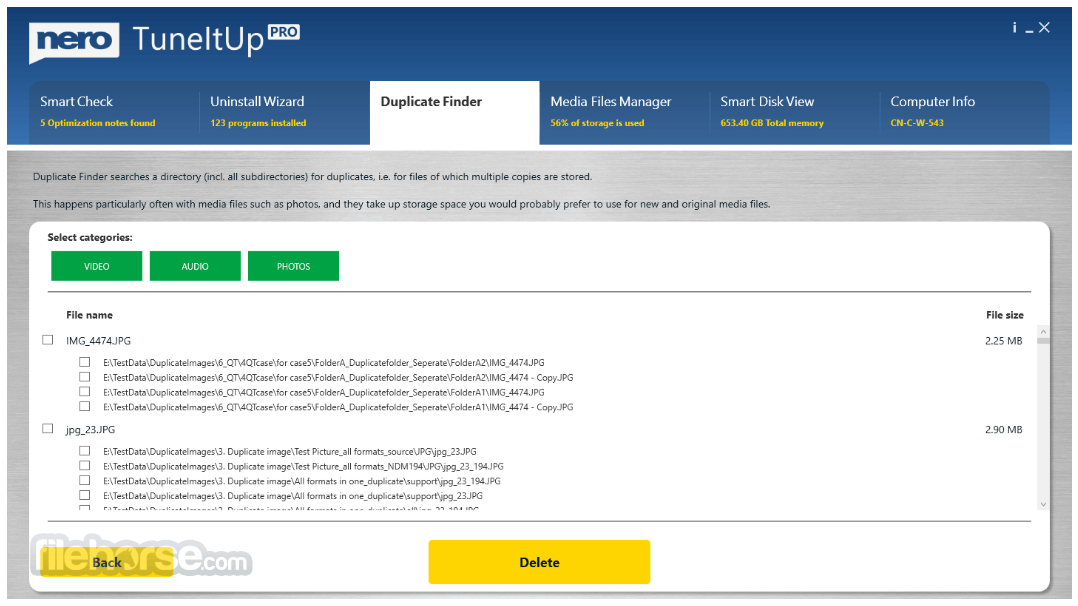Screen dimensions: 1078x606
Task: Click '5 Optimization notes found' text
Action: [x=98, y=123]
